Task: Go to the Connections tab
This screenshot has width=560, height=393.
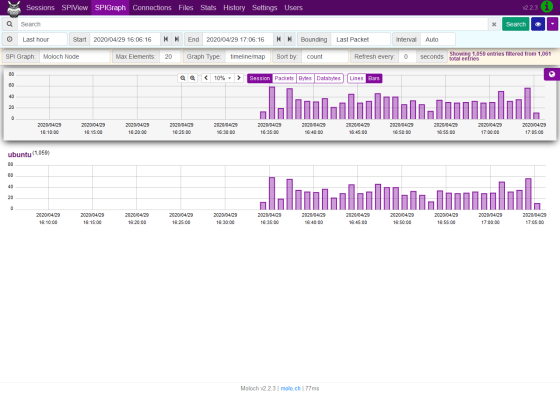Action: click(x=152, y=8)
